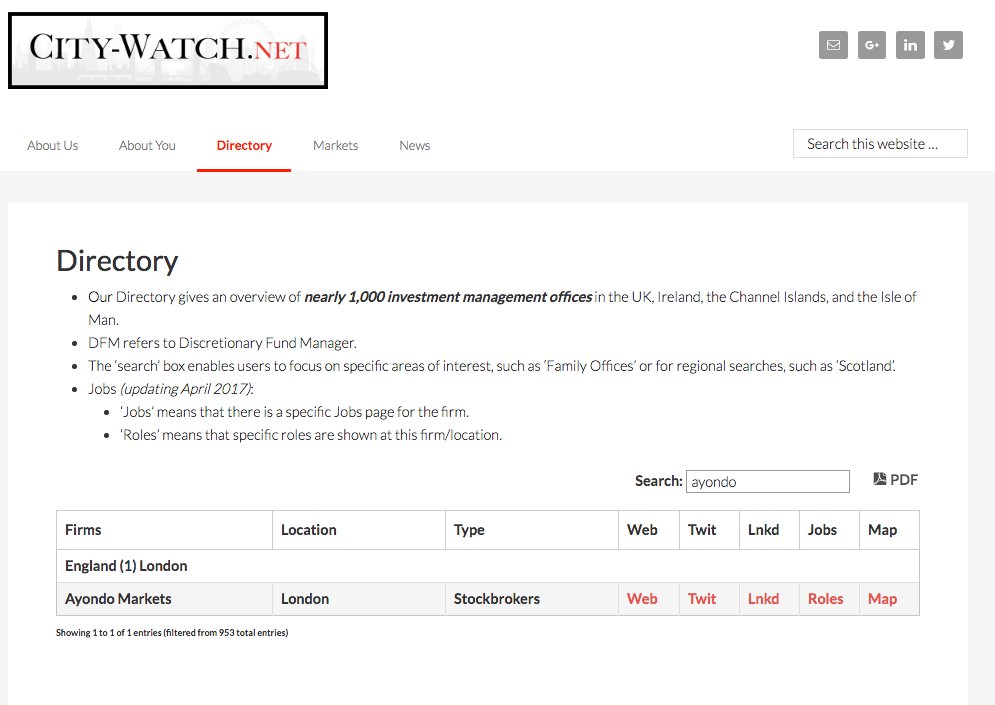Screen dimensions: 995x705
Task: Click the City-Watch.net logo
Action: click(167, 50)
